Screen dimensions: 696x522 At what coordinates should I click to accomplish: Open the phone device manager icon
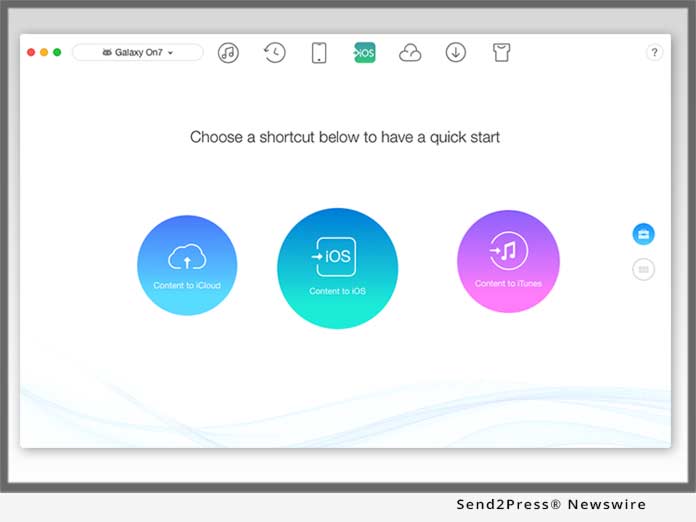click(x=319, y=53)
